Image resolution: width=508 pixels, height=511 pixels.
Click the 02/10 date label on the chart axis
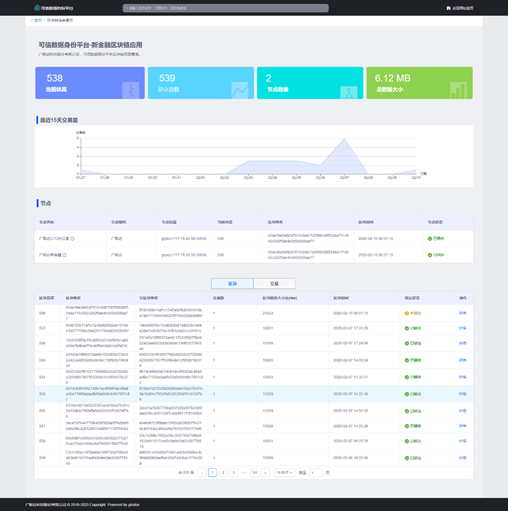(x=416, y=178)
